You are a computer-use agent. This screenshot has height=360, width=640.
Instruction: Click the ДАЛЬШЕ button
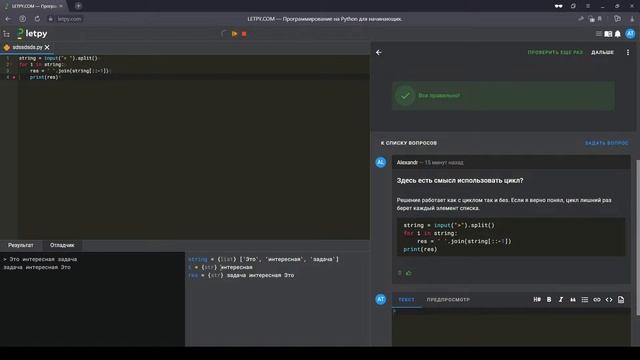click(x=602, y=52)
